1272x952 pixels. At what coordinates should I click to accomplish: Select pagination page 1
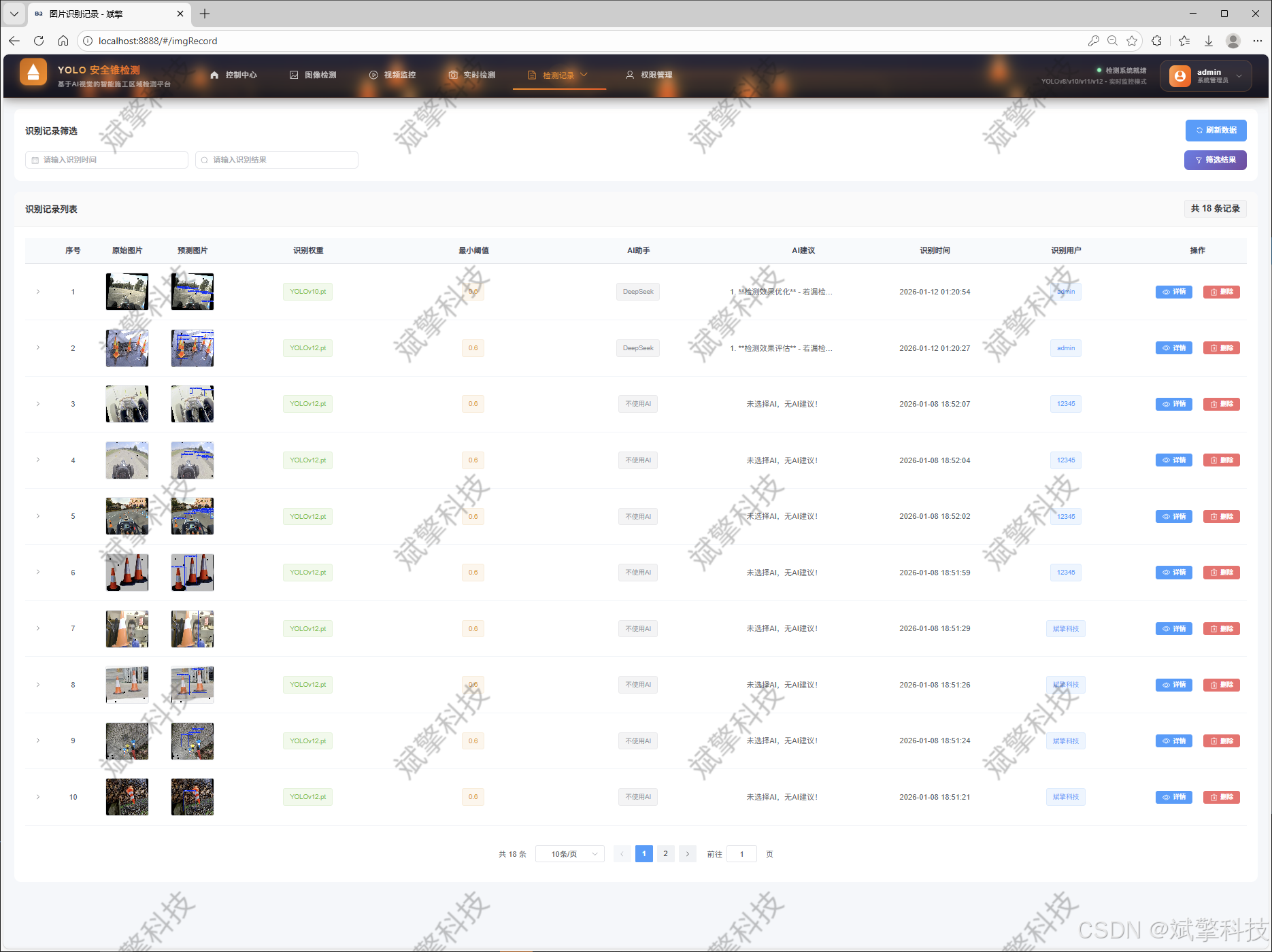(644, 854)
